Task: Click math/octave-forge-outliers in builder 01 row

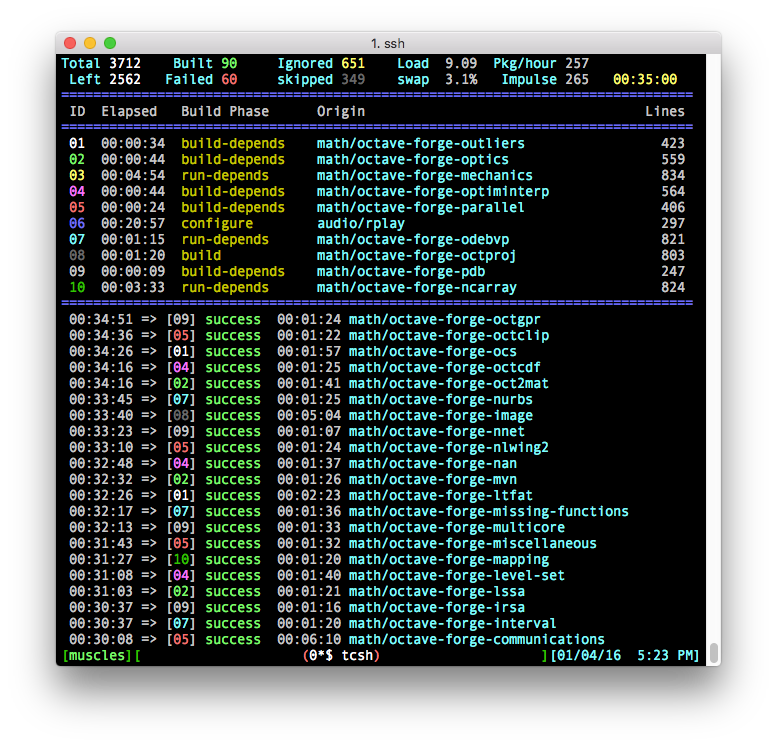Action: click(420, 143)
